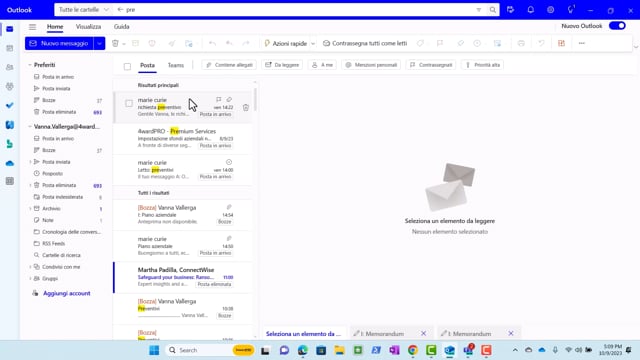This screenshot has height=360, width=640.
Task: Expand the Gruppi folder
Action: click(x=30, y=278)
